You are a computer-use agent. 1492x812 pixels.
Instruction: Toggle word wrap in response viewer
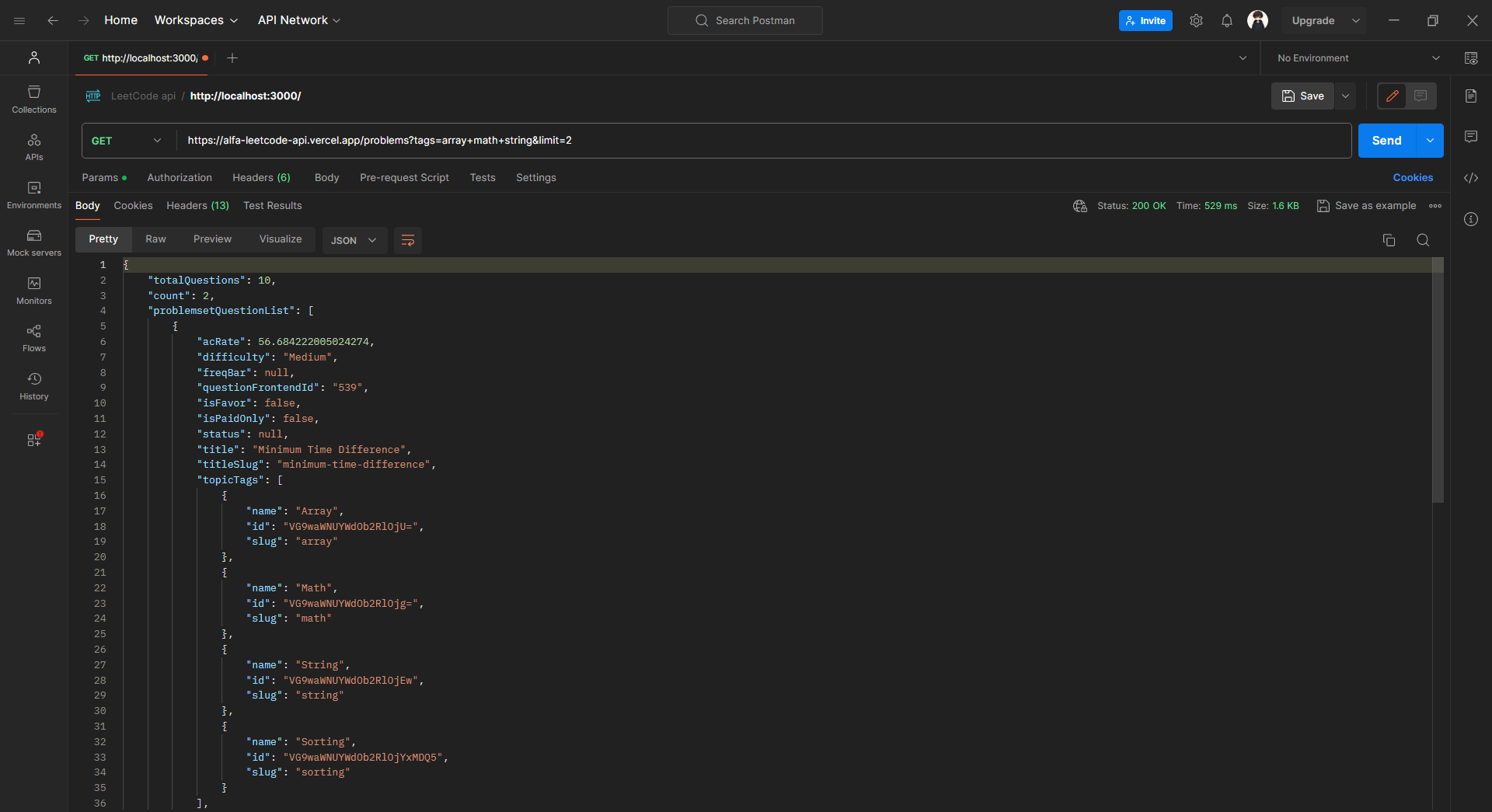[x=408, y=240]
